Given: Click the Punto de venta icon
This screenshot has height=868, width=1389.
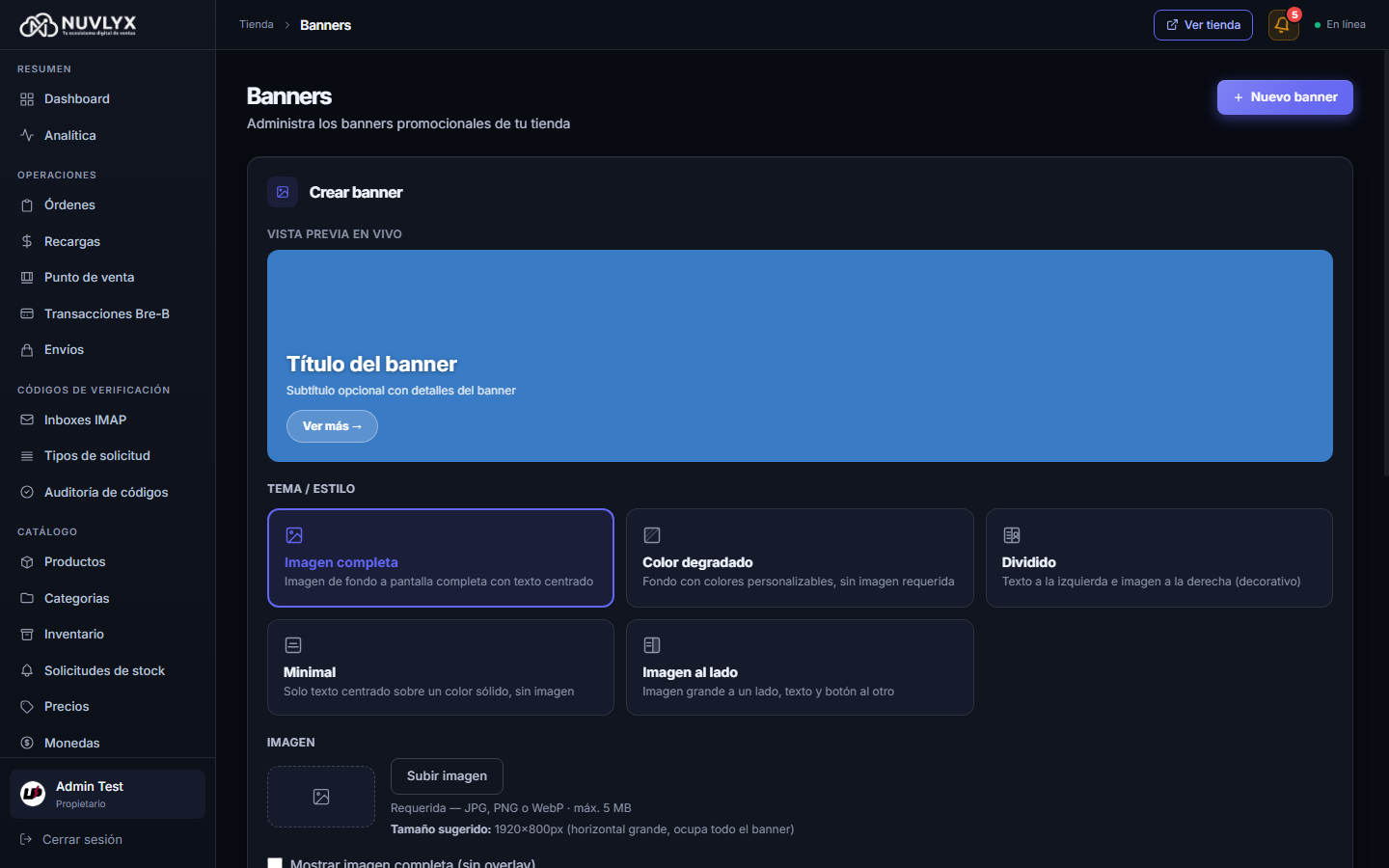Looking at the screenshot, I should pos(27,278).
